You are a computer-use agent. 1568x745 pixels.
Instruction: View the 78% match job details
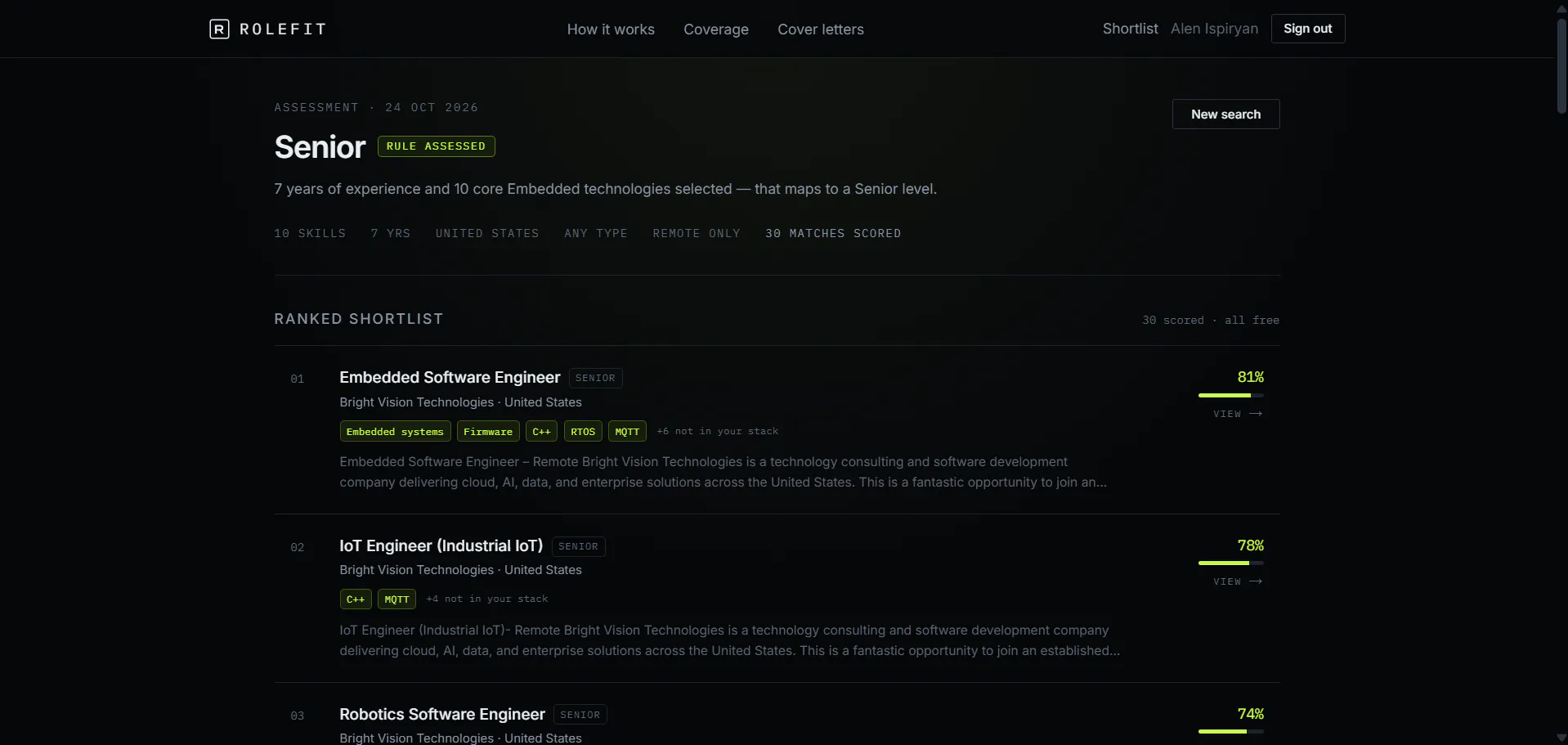[x=1238, y=581]
